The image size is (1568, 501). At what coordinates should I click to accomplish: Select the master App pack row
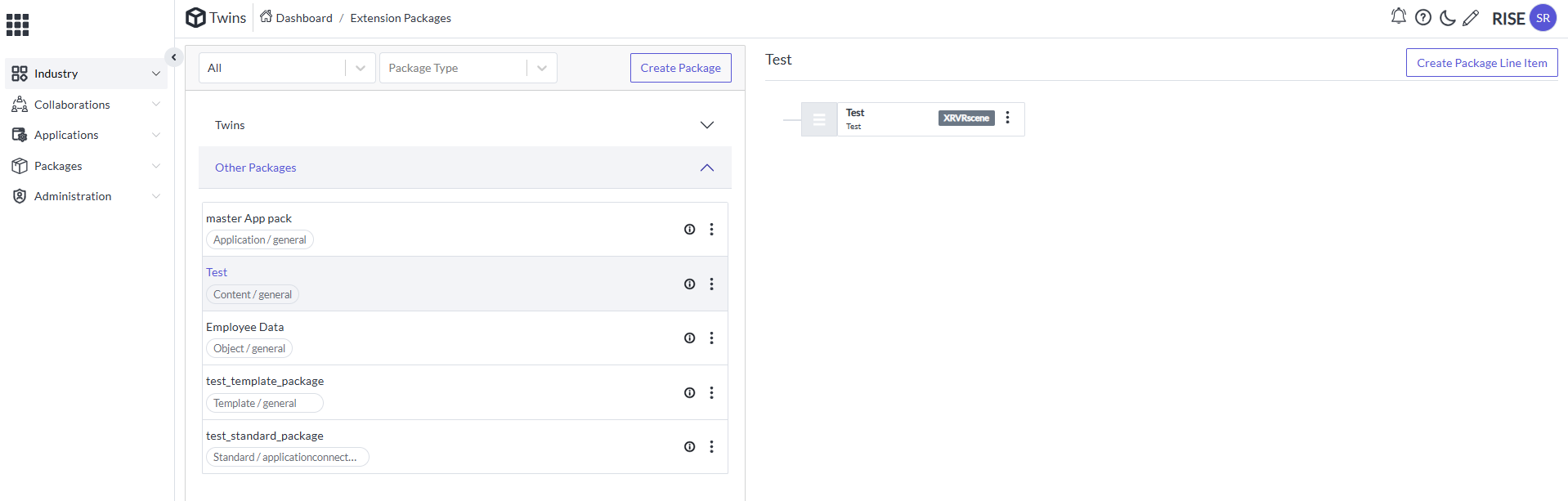click(x=464, y=230)
